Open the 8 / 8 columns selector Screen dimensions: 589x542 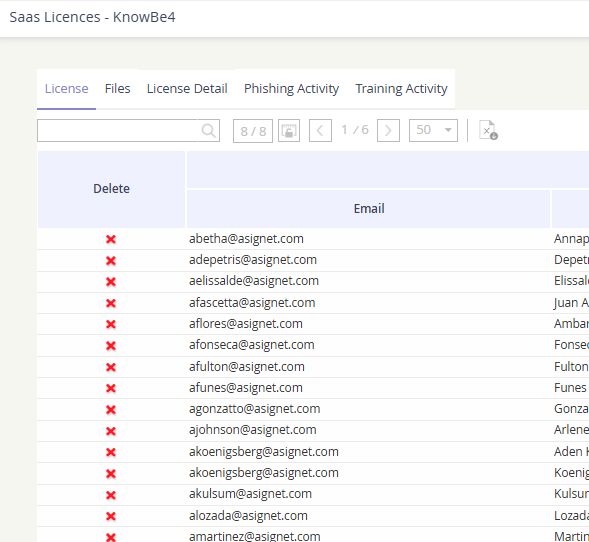253,131
